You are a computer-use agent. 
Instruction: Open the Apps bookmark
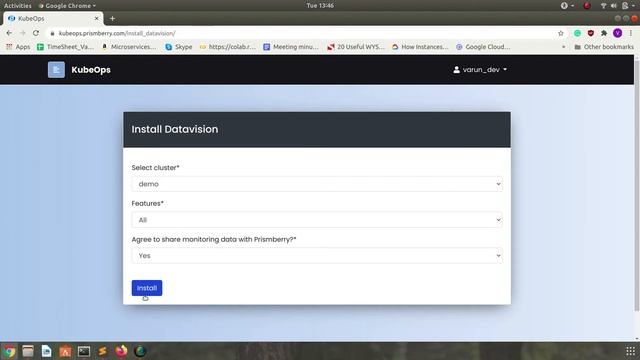pyautogui.click(x=18, y=47)
